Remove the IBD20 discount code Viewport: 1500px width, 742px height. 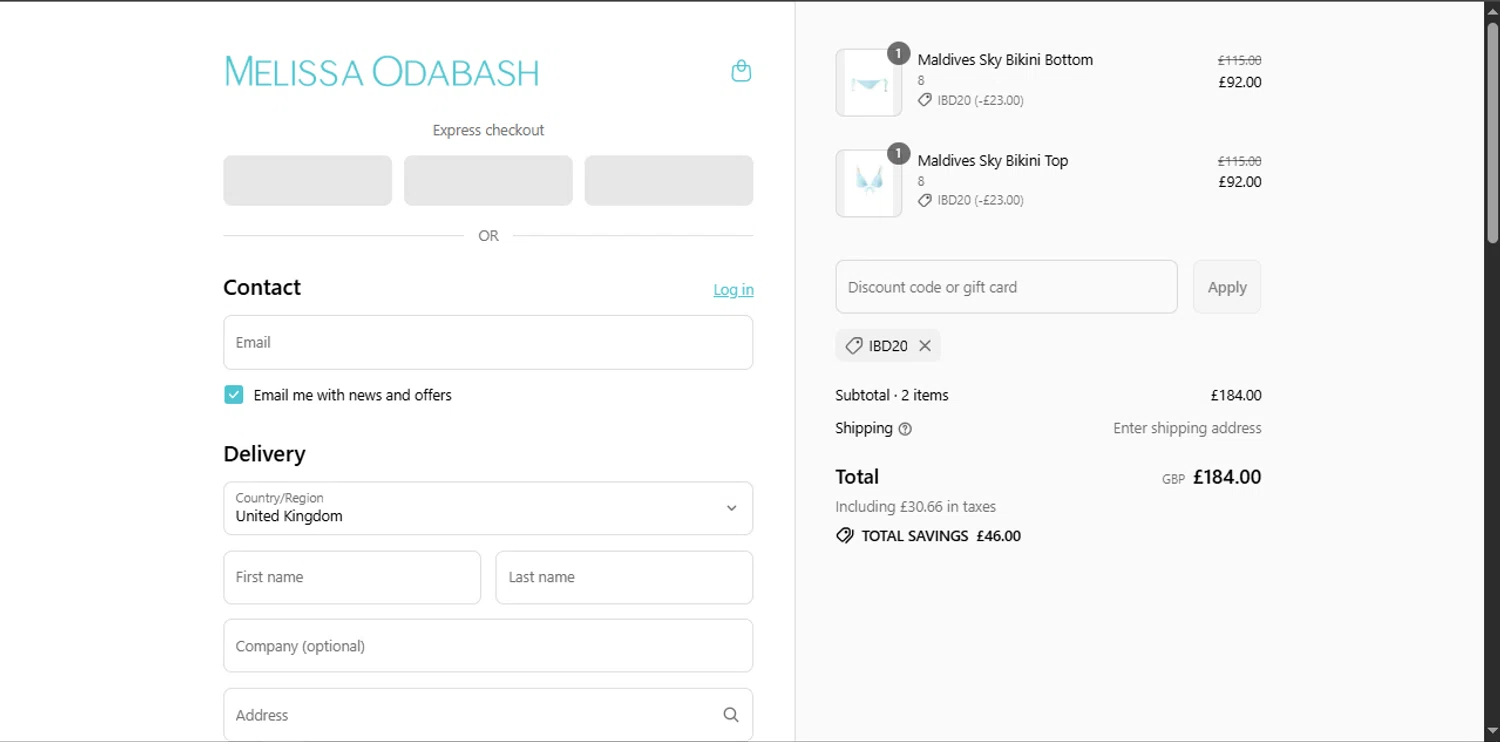click(925, 346)
